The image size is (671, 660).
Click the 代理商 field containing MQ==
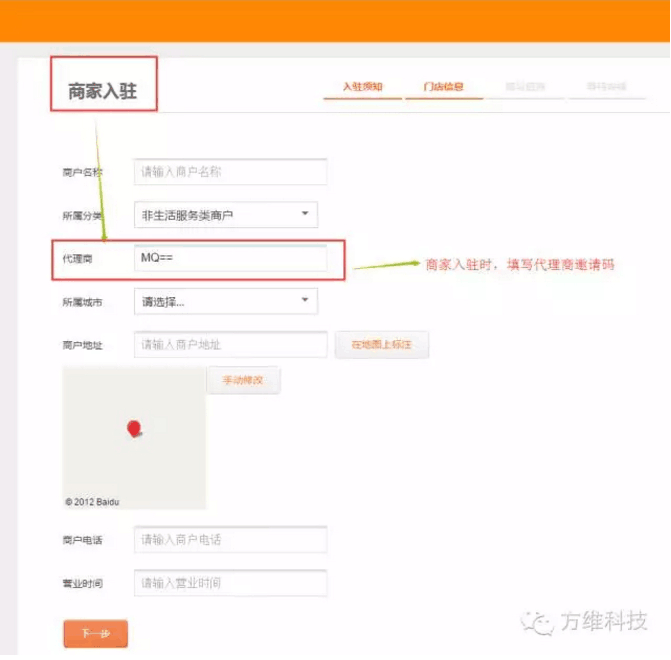(230, 258)
